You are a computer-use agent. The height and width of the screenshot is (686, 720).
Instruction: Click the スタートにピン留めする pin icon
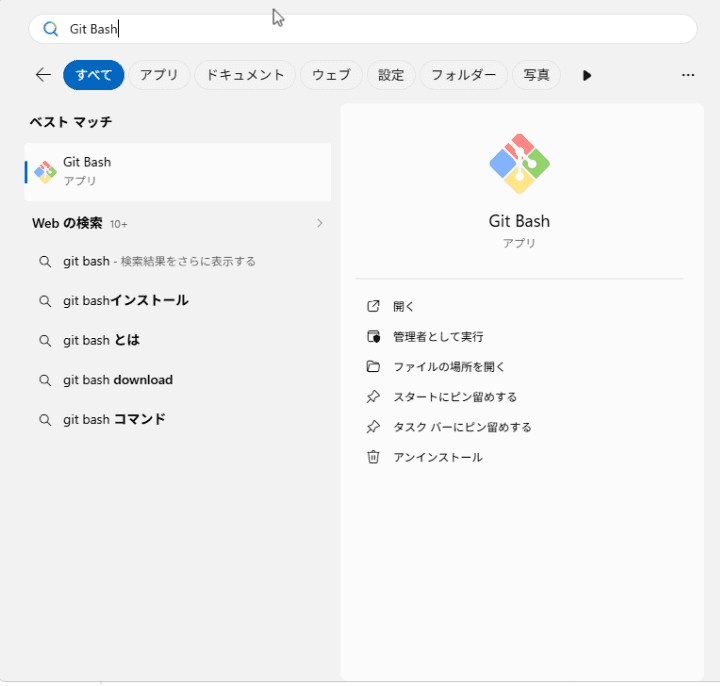(x=373, y=397)
